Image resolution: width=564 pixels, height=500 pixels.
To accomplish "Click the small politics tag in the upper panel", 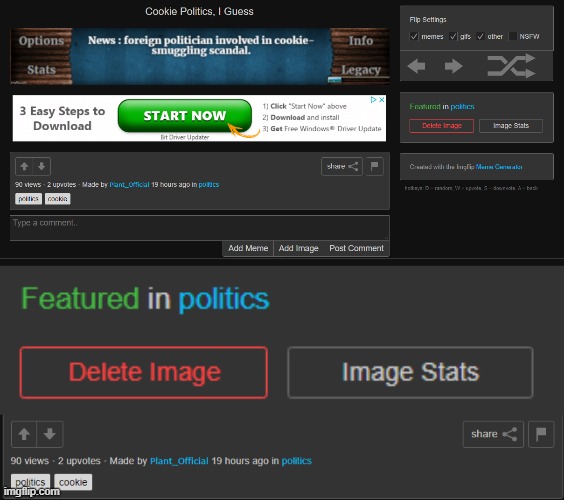I will (28, 199).
